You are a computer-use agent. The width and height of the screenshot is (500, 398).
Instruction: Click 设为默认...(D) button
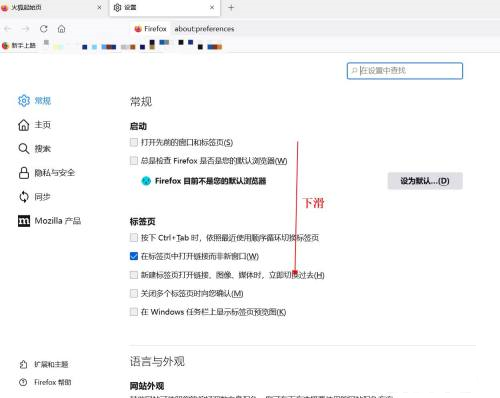point(425,181)
